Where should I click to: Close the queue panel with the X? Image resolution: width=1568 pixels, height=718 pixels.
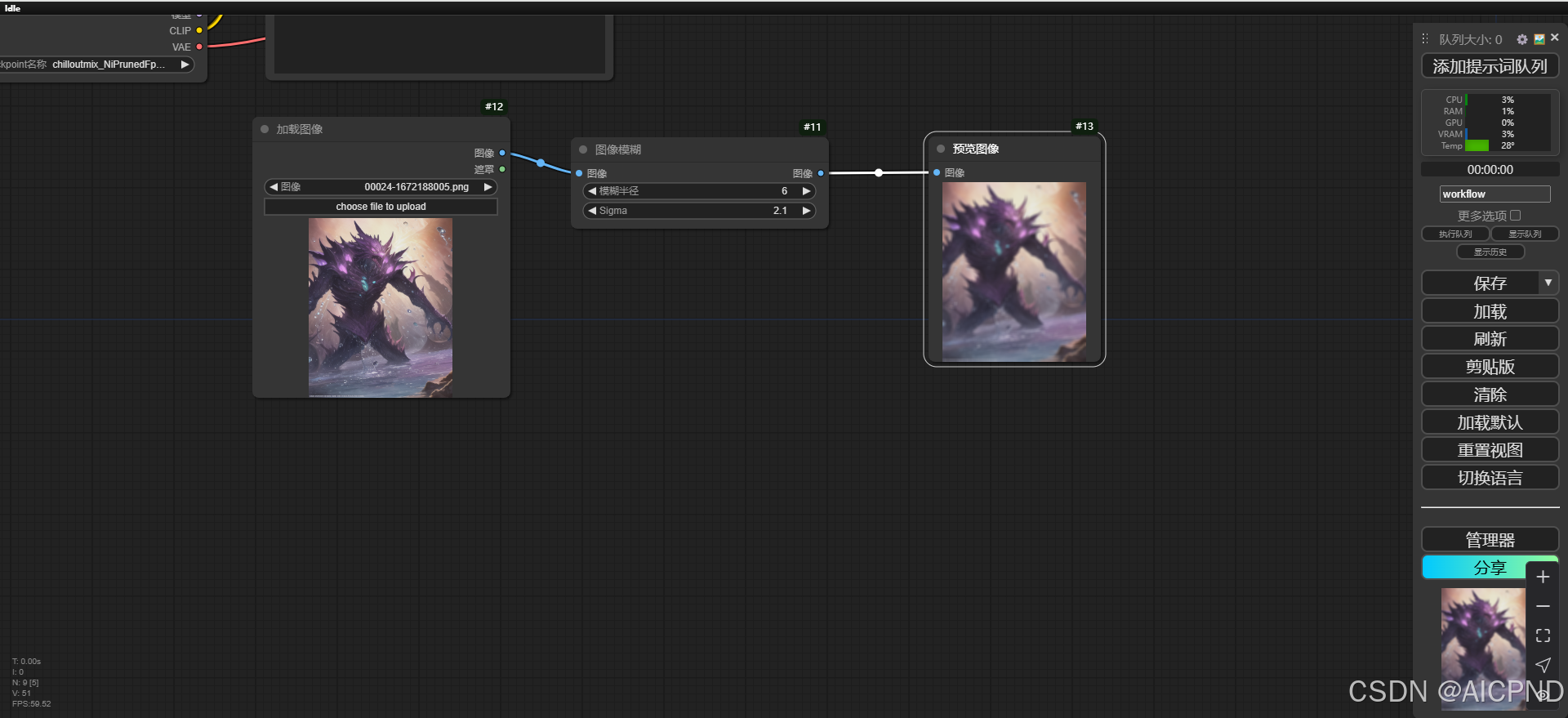pos(1554,38)
